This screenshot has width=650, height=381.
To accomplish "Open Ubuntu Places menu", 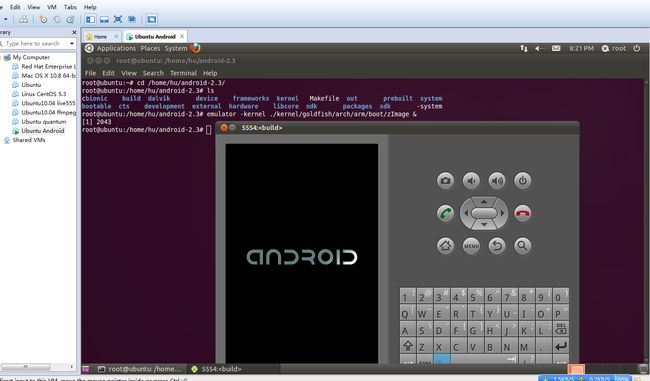I will (x=150, y=49).
